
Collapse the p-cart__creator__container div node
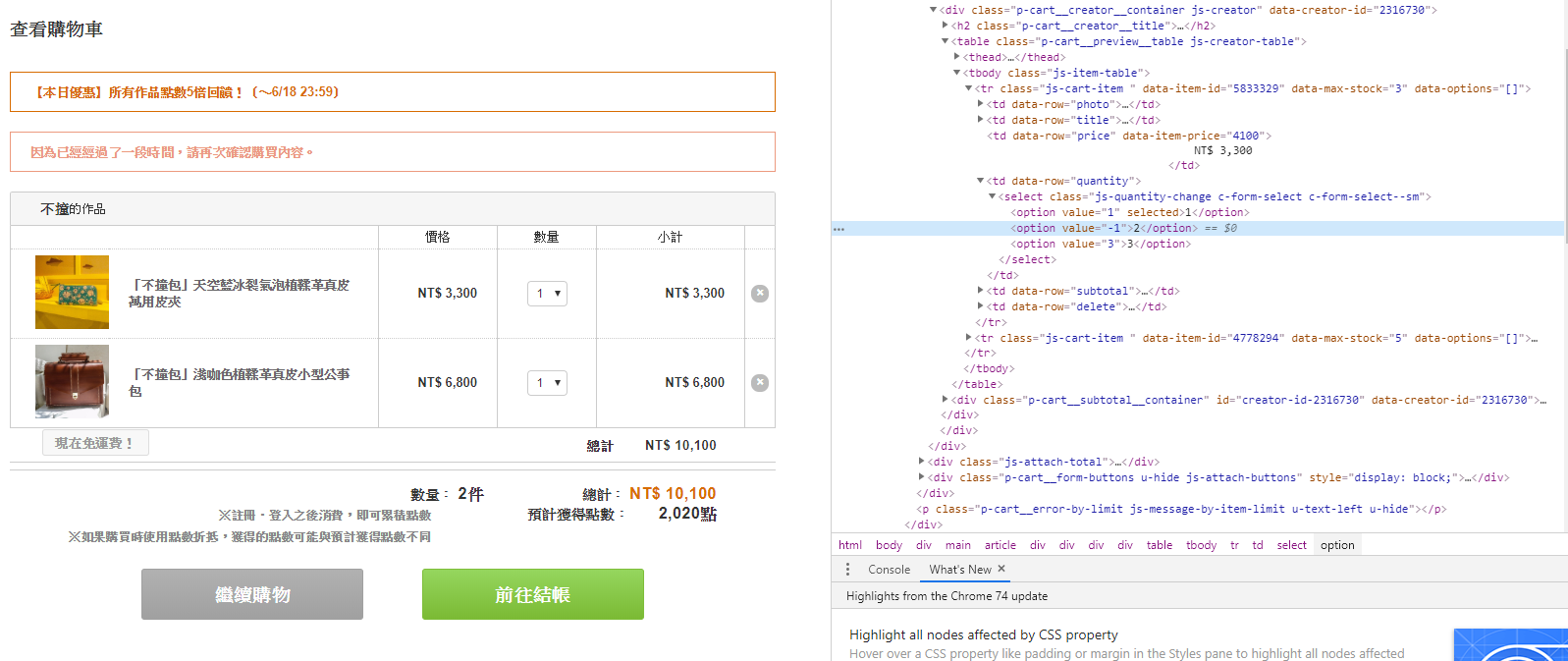tap(934, 10)
